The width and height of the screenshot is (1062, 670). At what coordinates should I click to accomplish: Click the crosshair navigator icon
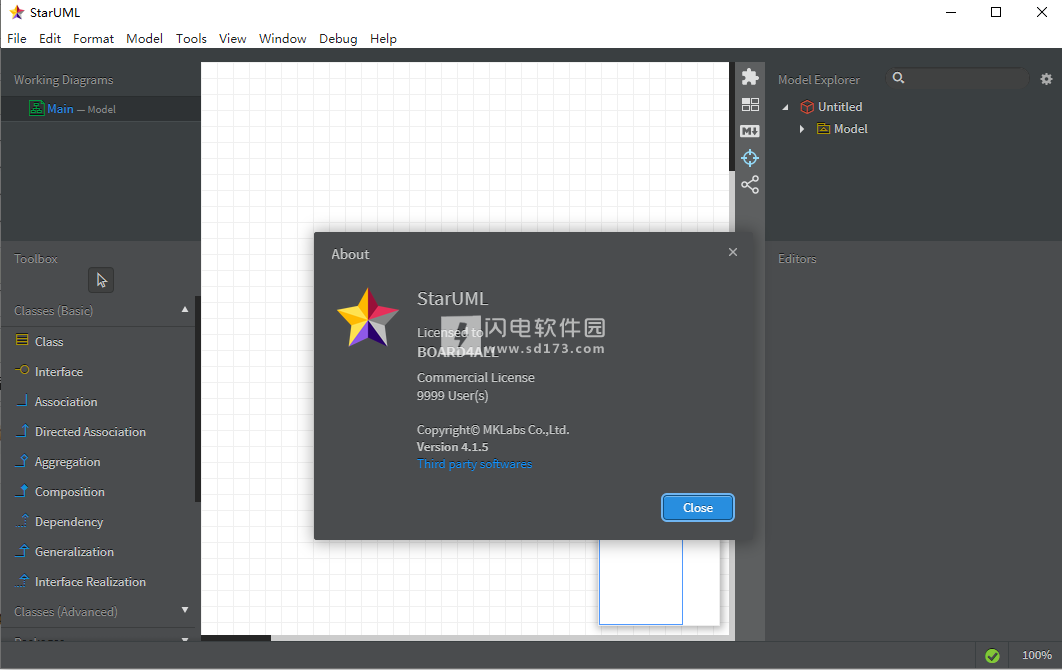coord(750,158)
